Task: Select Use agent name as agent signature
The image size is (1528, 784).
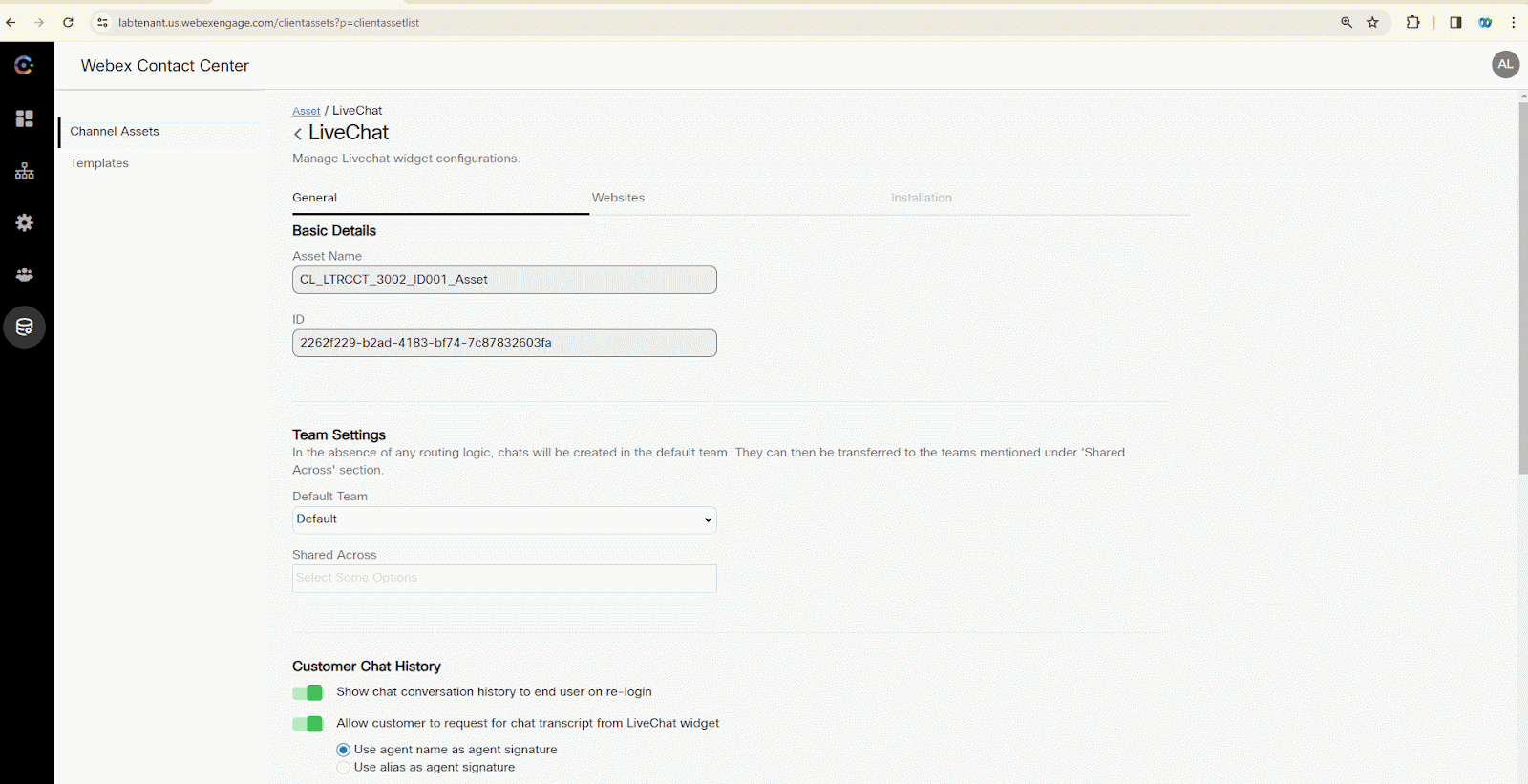Action: tap(344, 751)
